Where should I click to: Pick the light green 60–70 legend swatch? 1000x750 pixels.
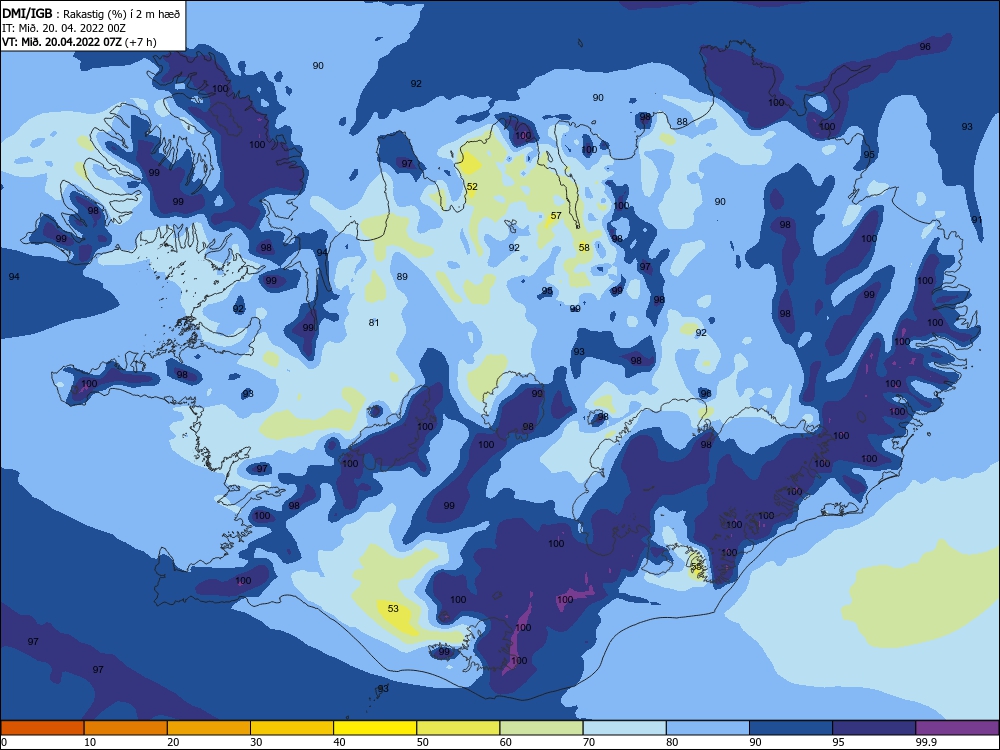pos(541,728)
